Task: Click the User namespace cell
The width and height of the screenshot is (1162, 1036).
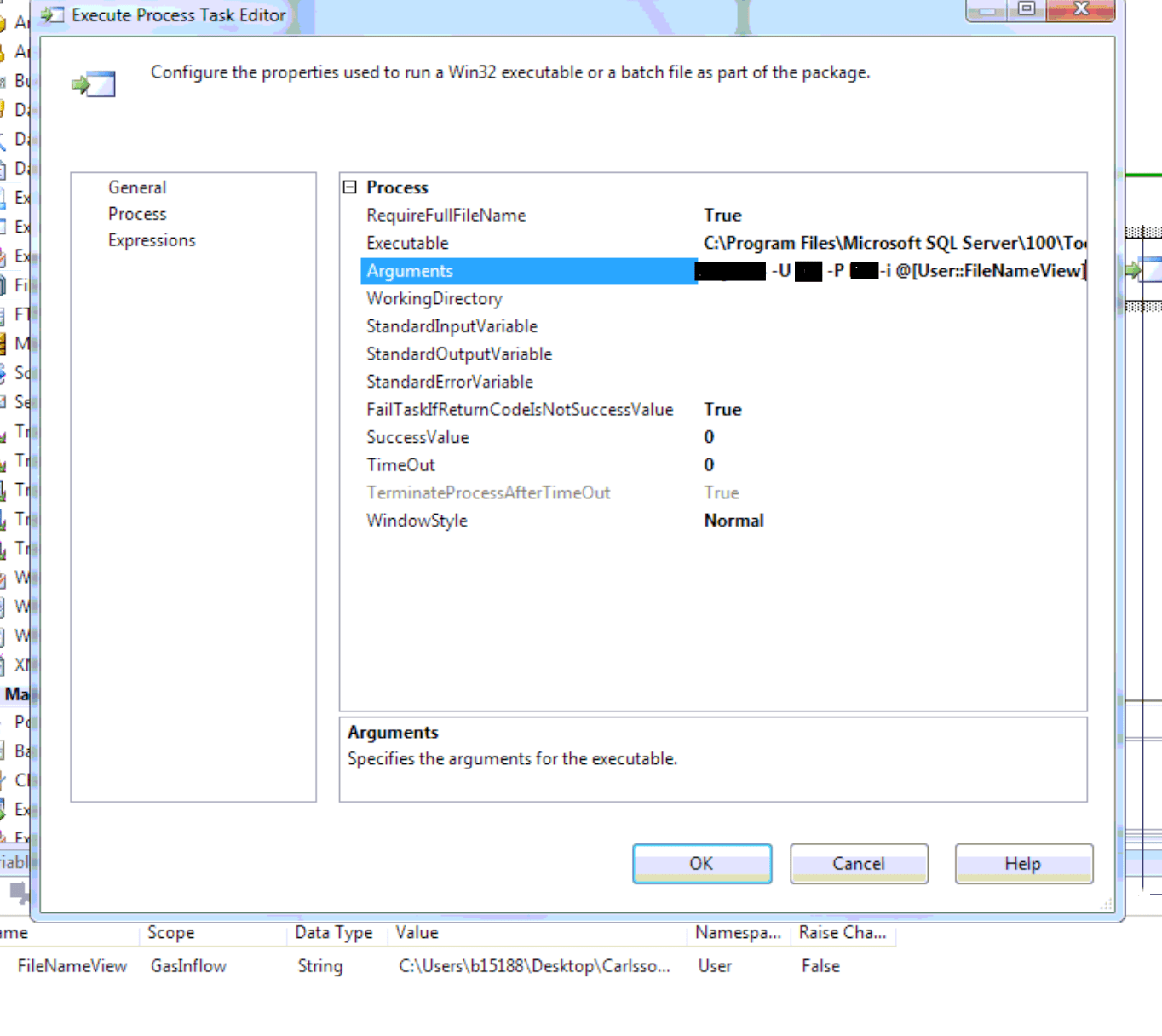Action: coord(715,966)
